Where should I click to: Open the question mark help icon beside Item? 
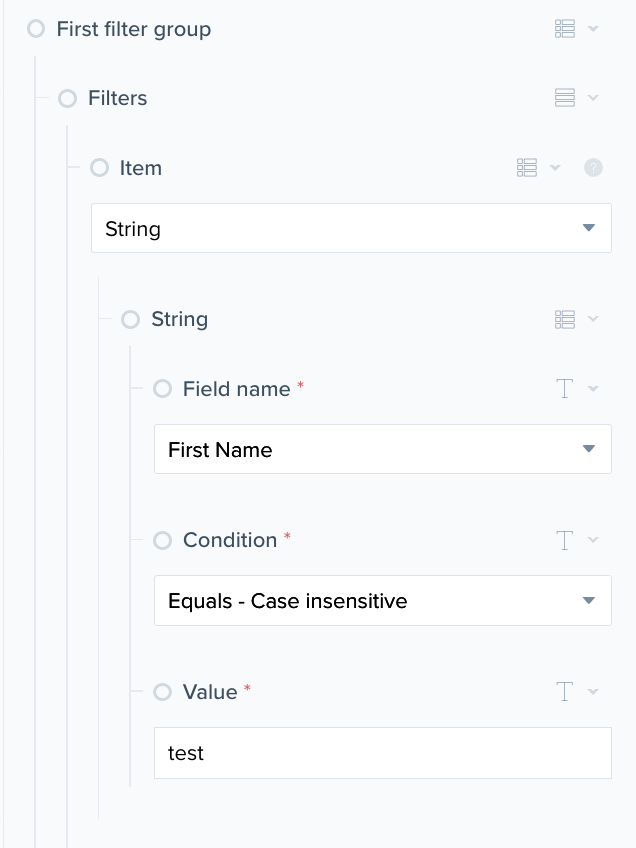[593, 167]
